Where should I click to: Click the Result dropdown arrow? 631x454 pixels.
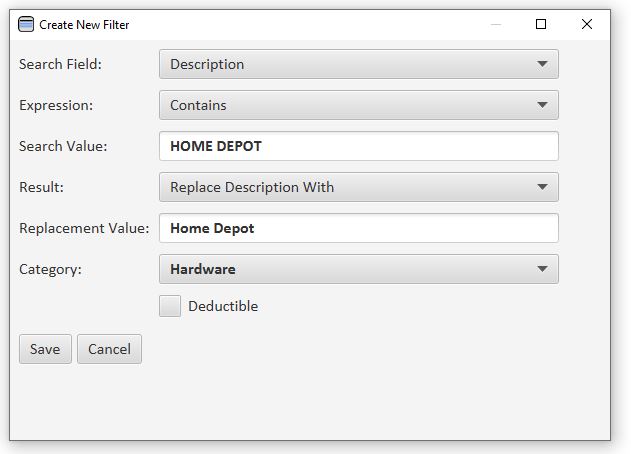tap(542, 187)
